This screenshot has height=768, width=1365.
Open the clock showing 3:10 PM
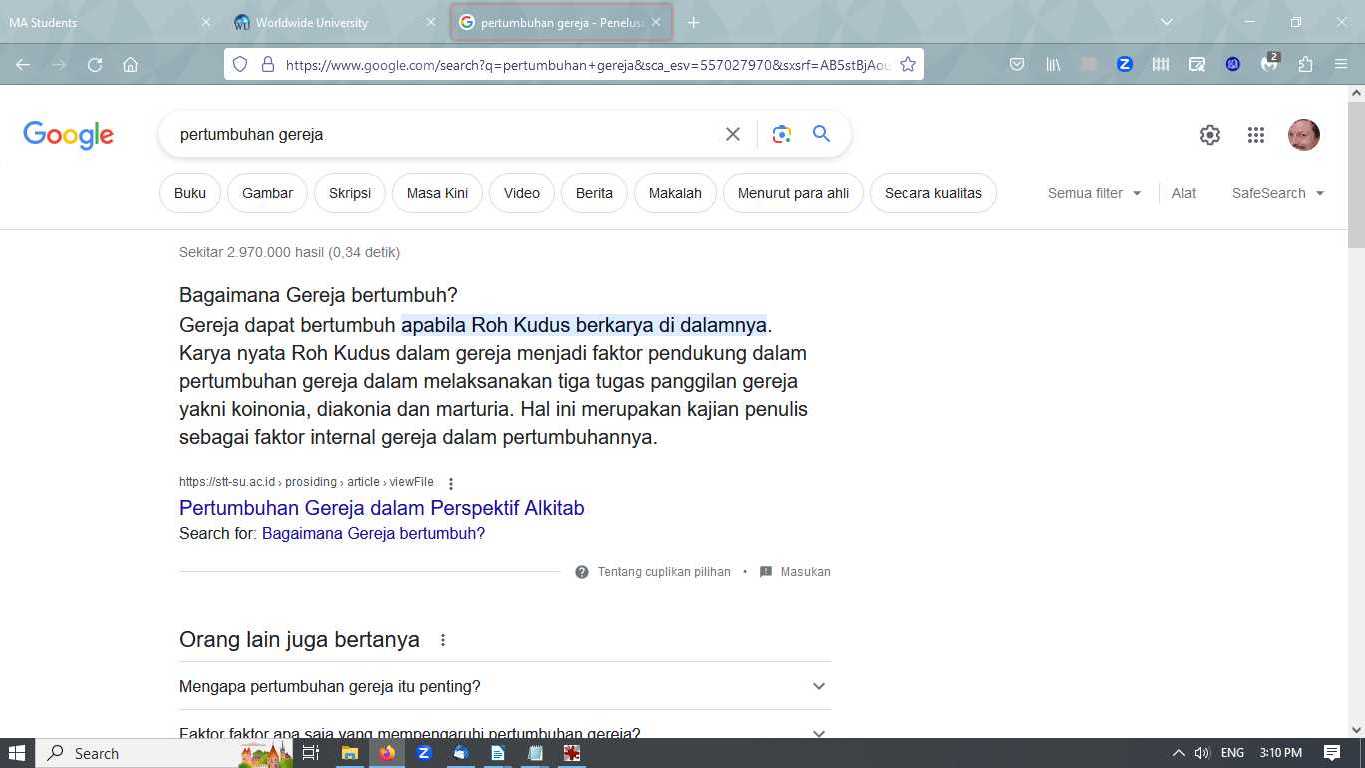(x=1281, y=753)
